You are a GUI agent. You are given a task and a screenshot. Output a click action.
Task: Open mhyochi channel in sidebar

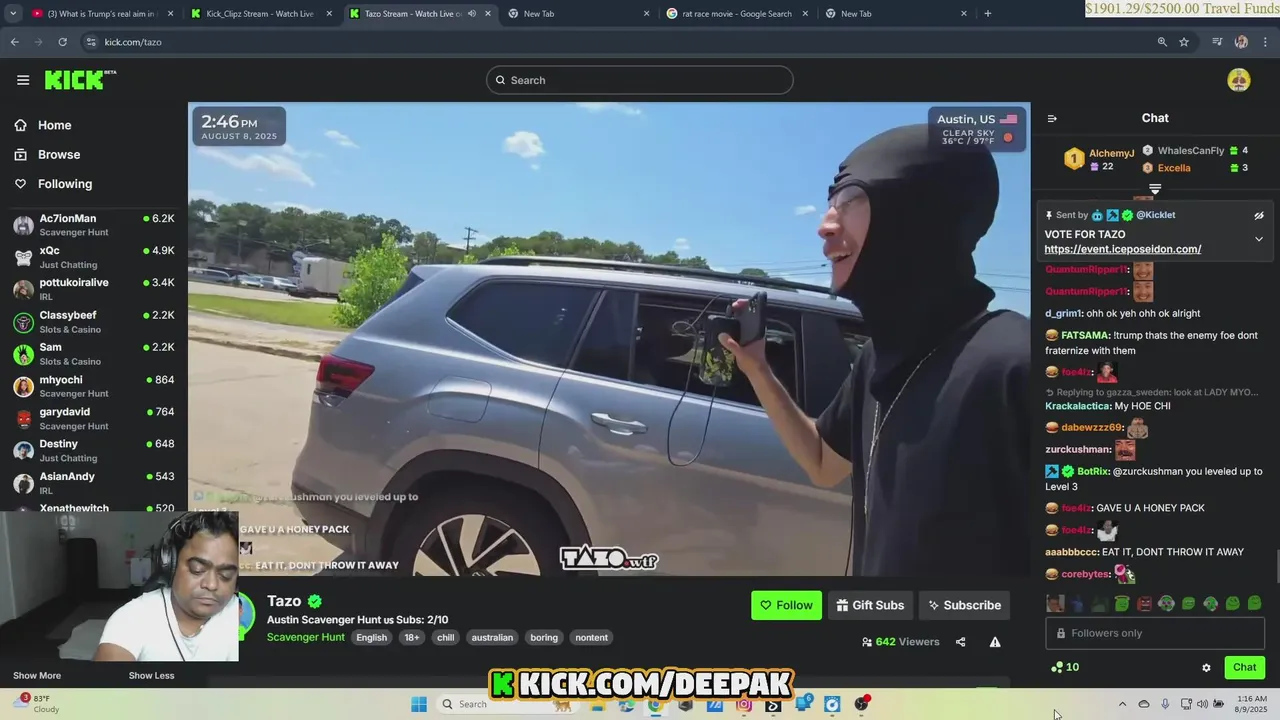tap(94, 386)
